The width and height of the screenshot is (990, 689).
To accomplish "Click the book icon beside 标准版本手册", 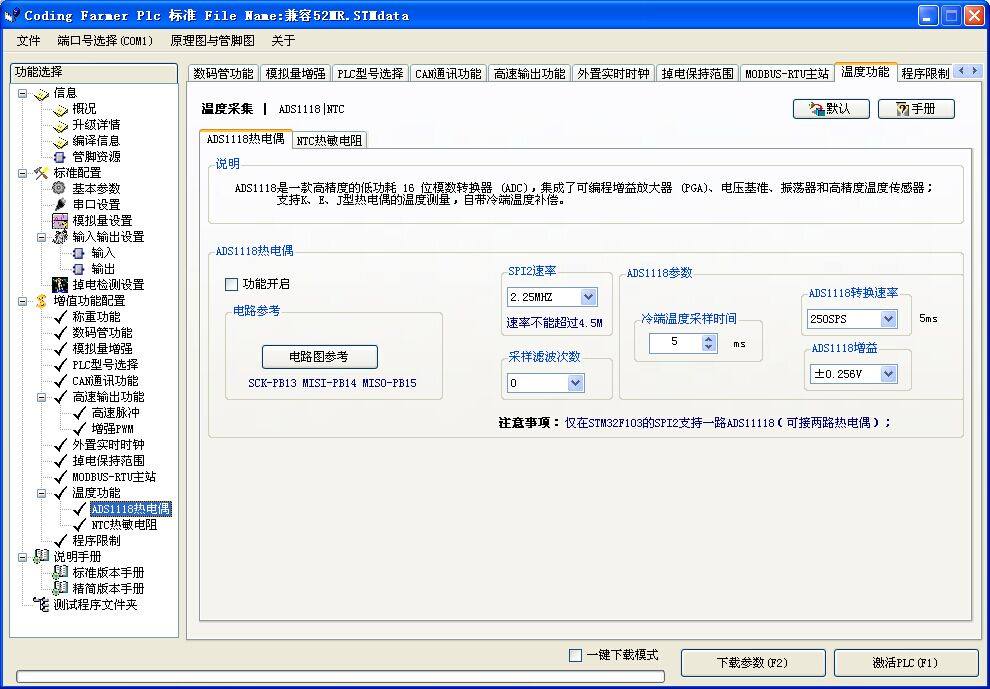I will 60,572.
